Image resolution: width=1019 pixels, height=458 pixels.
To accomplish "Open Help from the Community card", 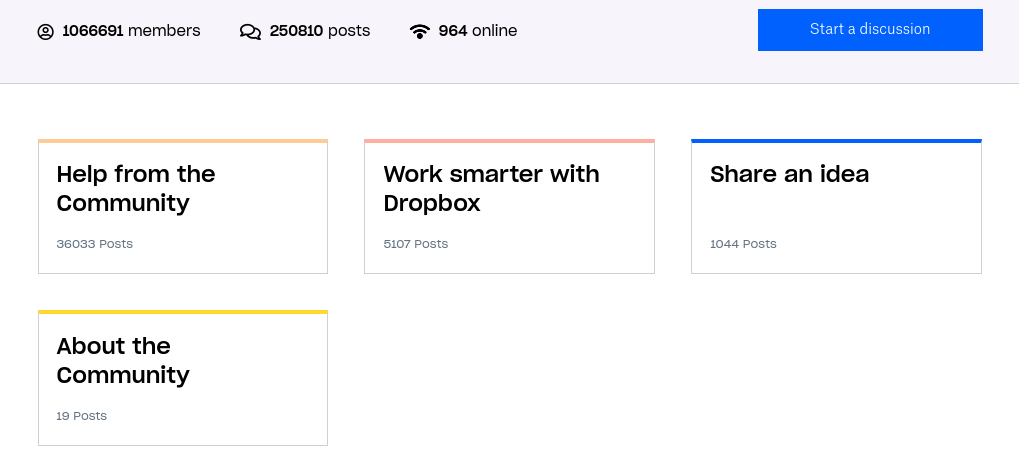I will pyautogui.click(x=183, y=207).
